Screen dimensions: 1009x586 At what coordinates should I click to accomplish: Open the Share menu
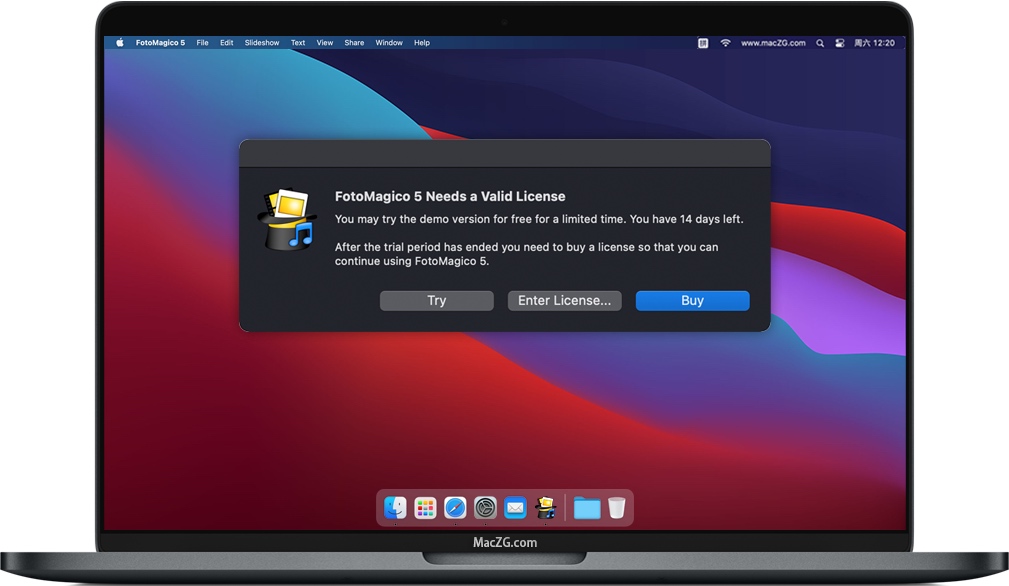pos(354,42)
